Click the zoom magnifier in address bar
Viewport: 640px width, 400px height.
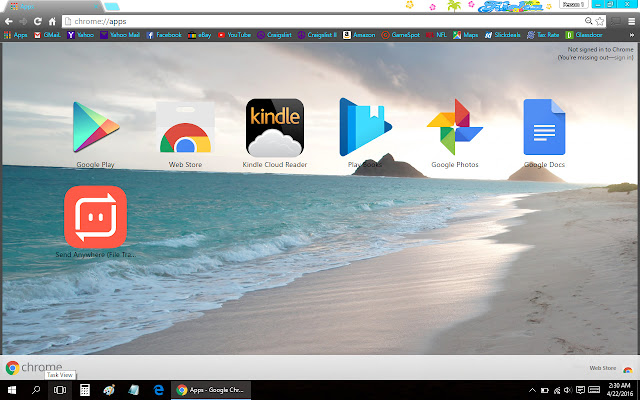588,21
